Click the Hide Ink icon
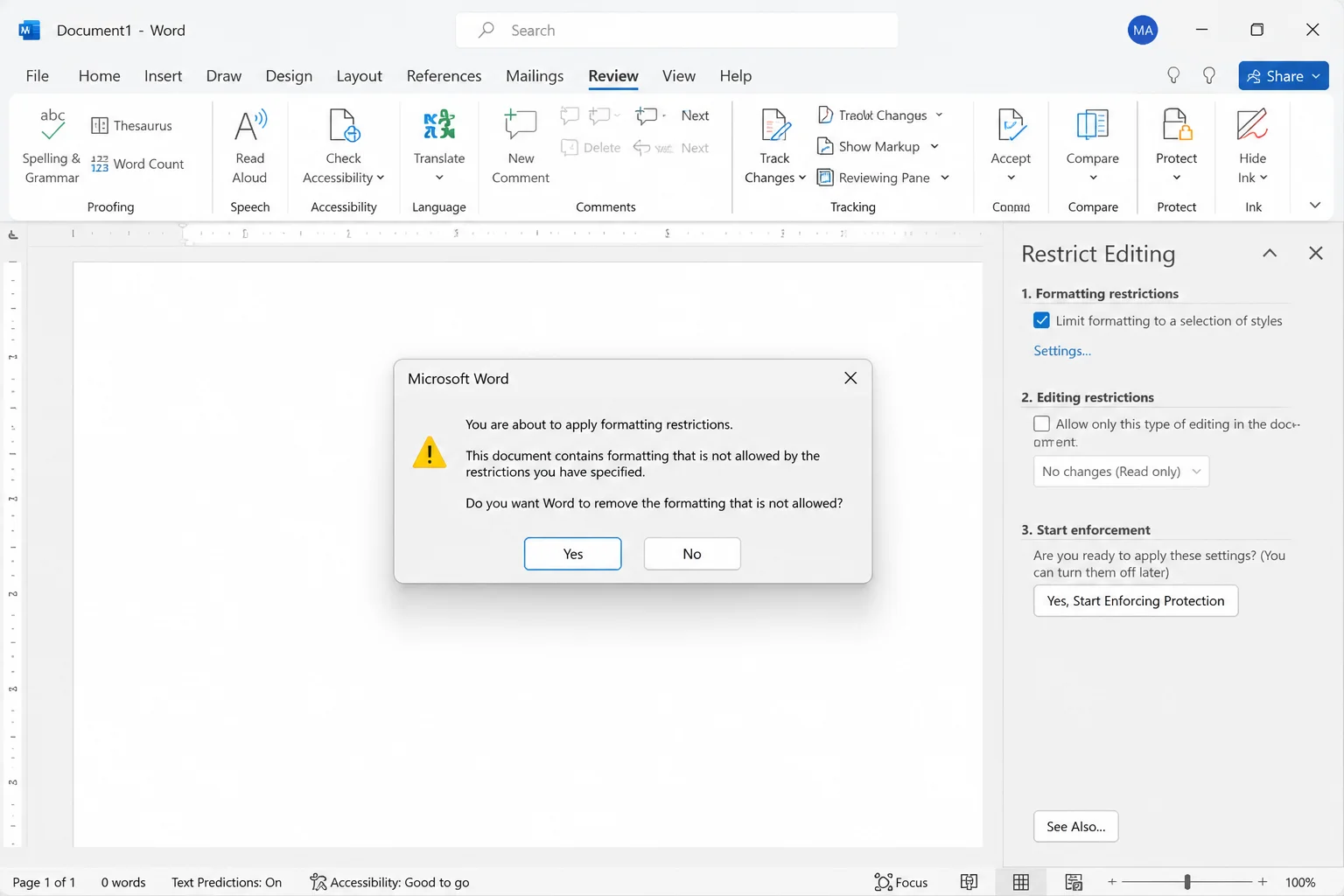The width and height of the screenshot is (1344, 896). (x=1252, y=126)
